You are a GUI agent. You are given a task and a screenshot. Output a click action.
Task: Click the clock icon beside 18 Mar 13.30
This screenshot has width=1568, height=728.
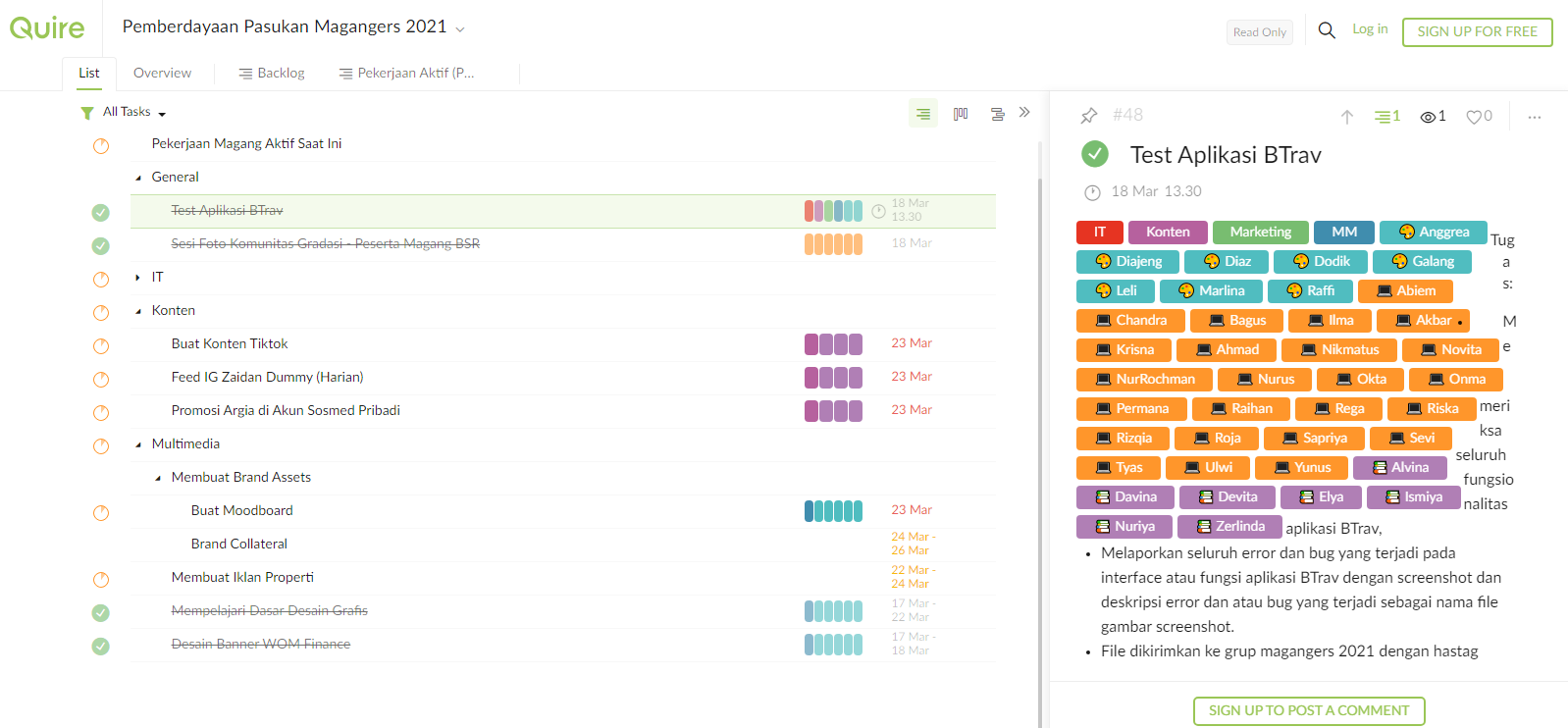point(1092,192)
